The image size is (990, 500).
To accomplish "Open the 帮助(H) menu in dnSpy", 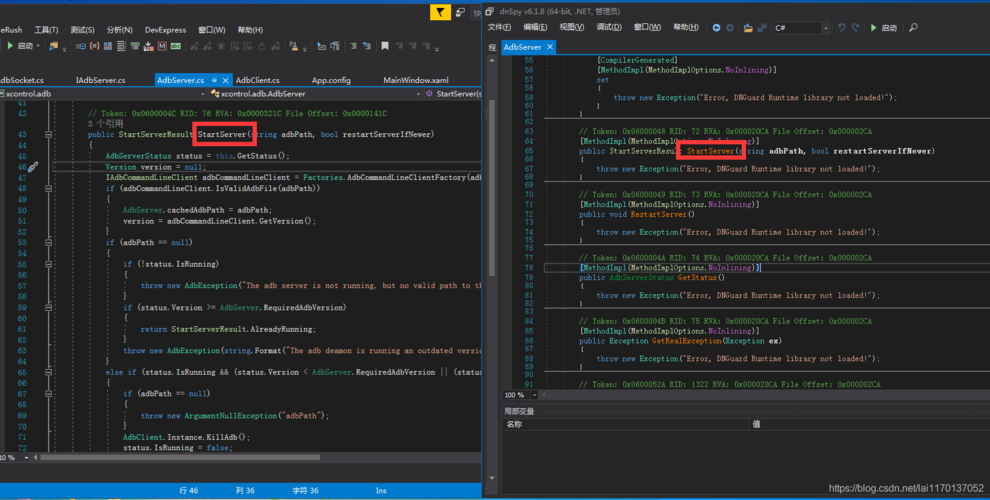I will click(x=686, y=27).
